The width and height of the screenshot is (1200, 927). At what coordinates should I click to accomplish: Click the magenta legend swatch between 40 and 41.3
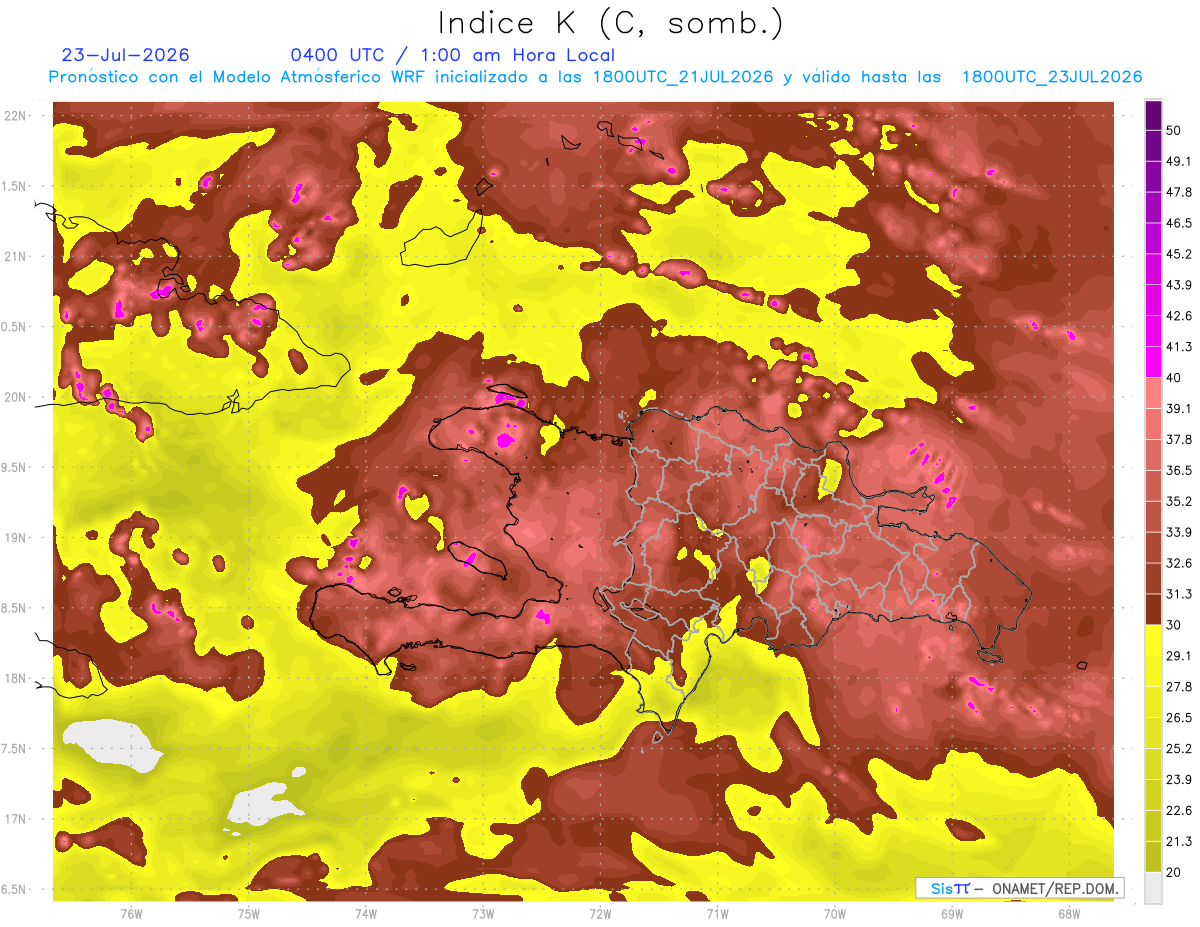(1153, 362)
